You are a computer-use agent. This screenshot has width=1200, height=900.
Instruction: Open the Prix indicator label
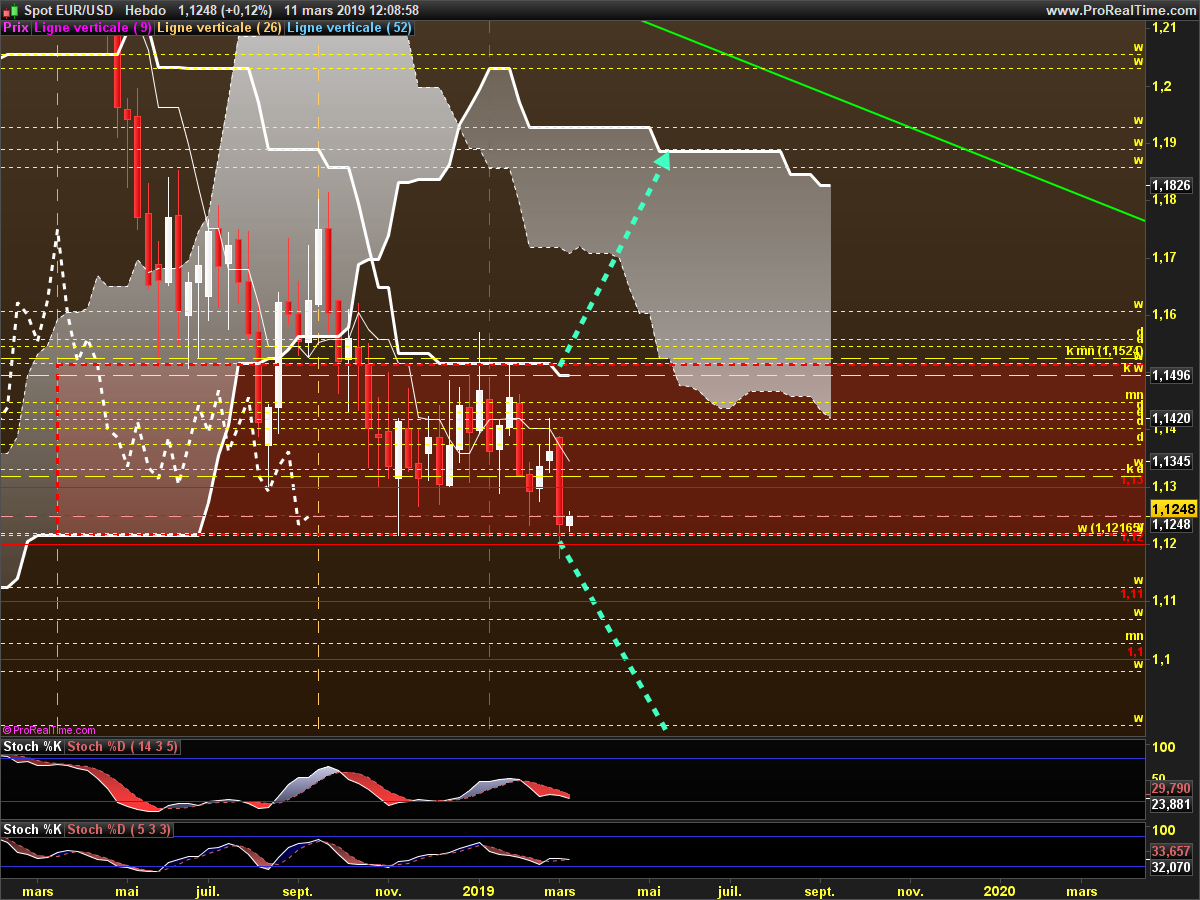[16, 28]
